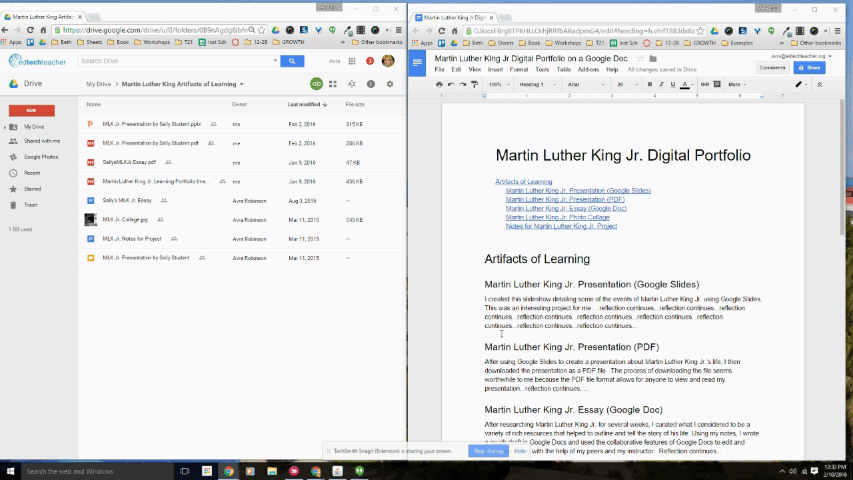Open the Arial font dropdown
853x480 pixels.
586,84
